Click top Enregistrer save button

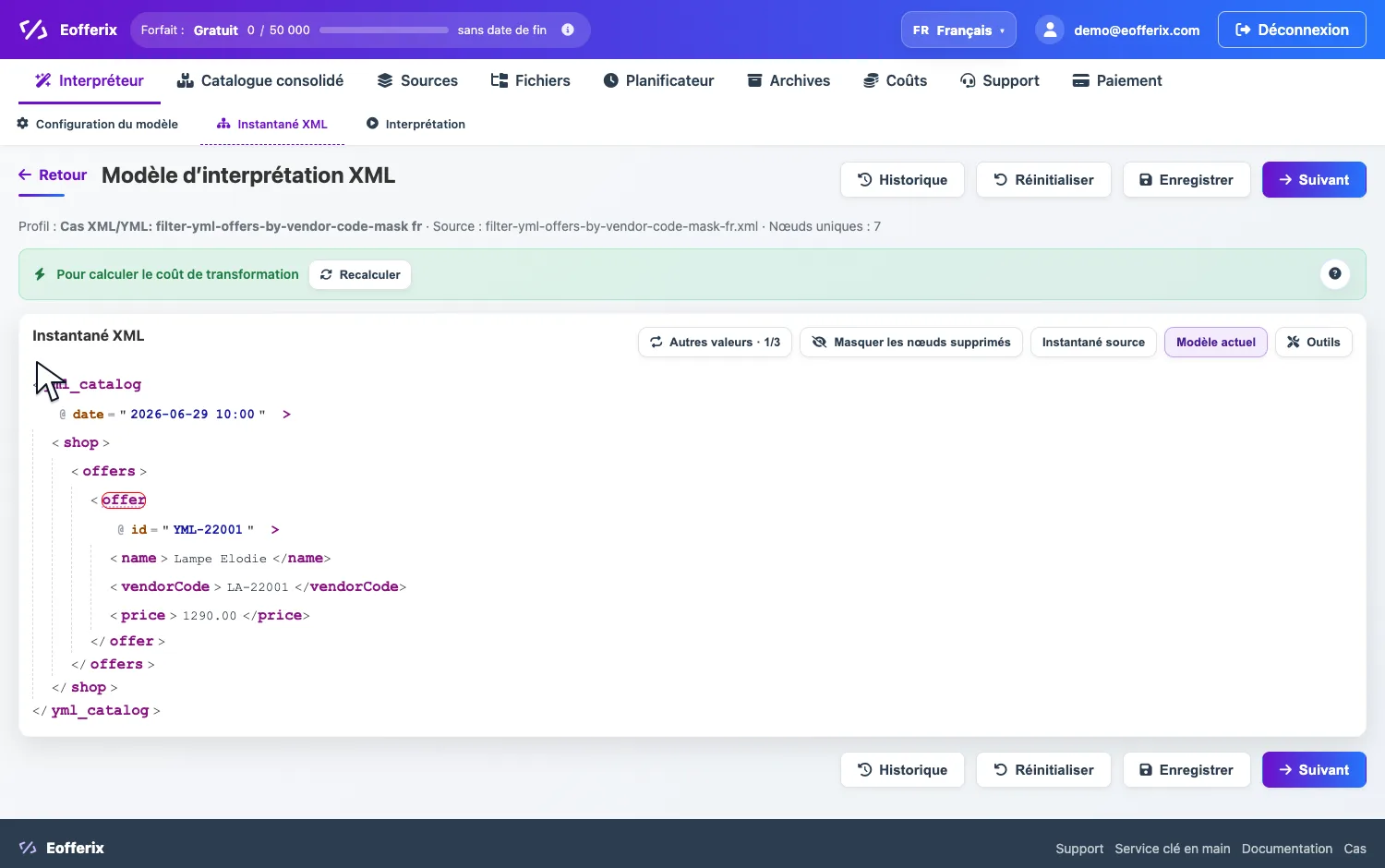pyautogui.click(x=1186, y=180)
